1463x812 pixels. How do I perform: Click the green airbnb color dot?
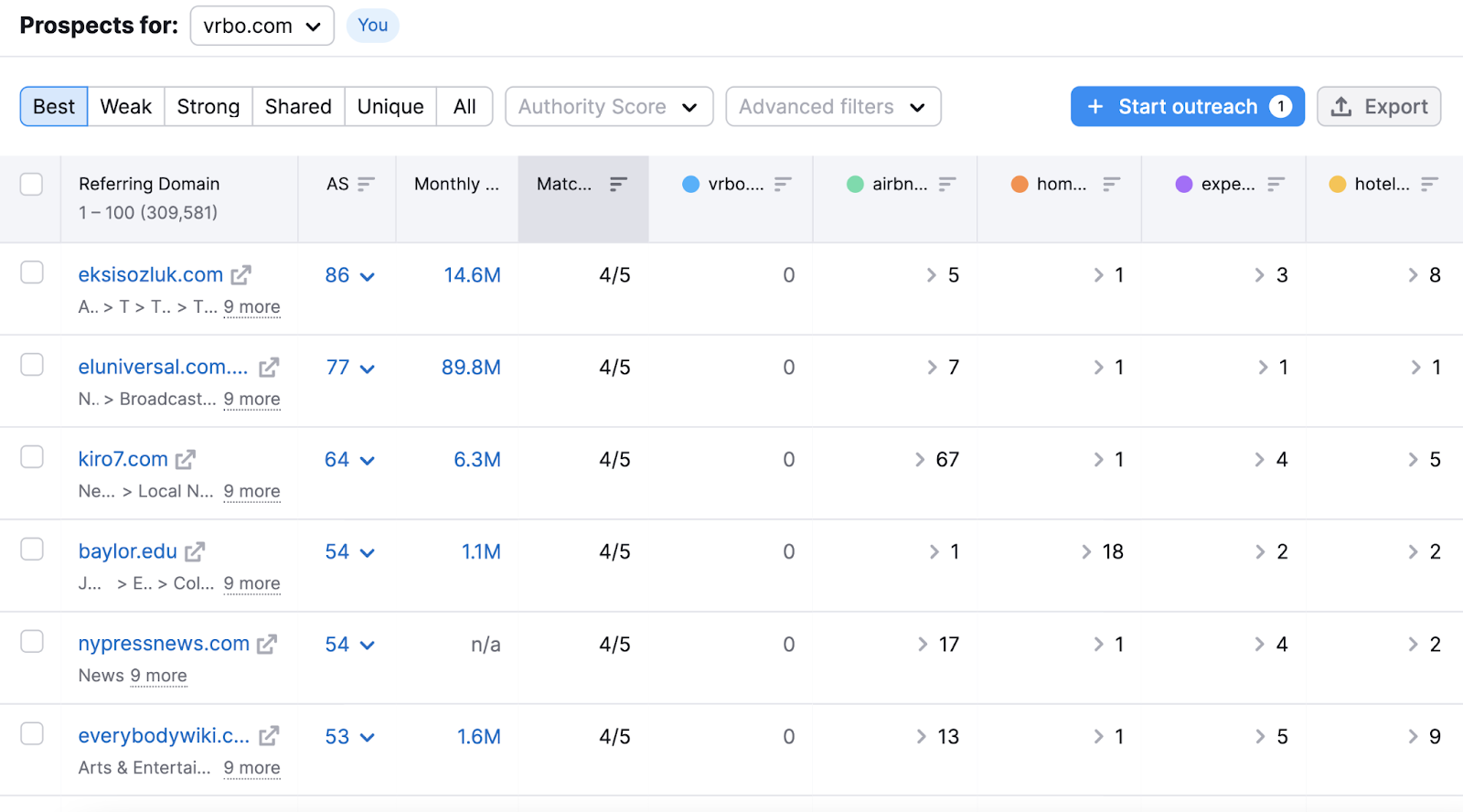click(856, 184)
